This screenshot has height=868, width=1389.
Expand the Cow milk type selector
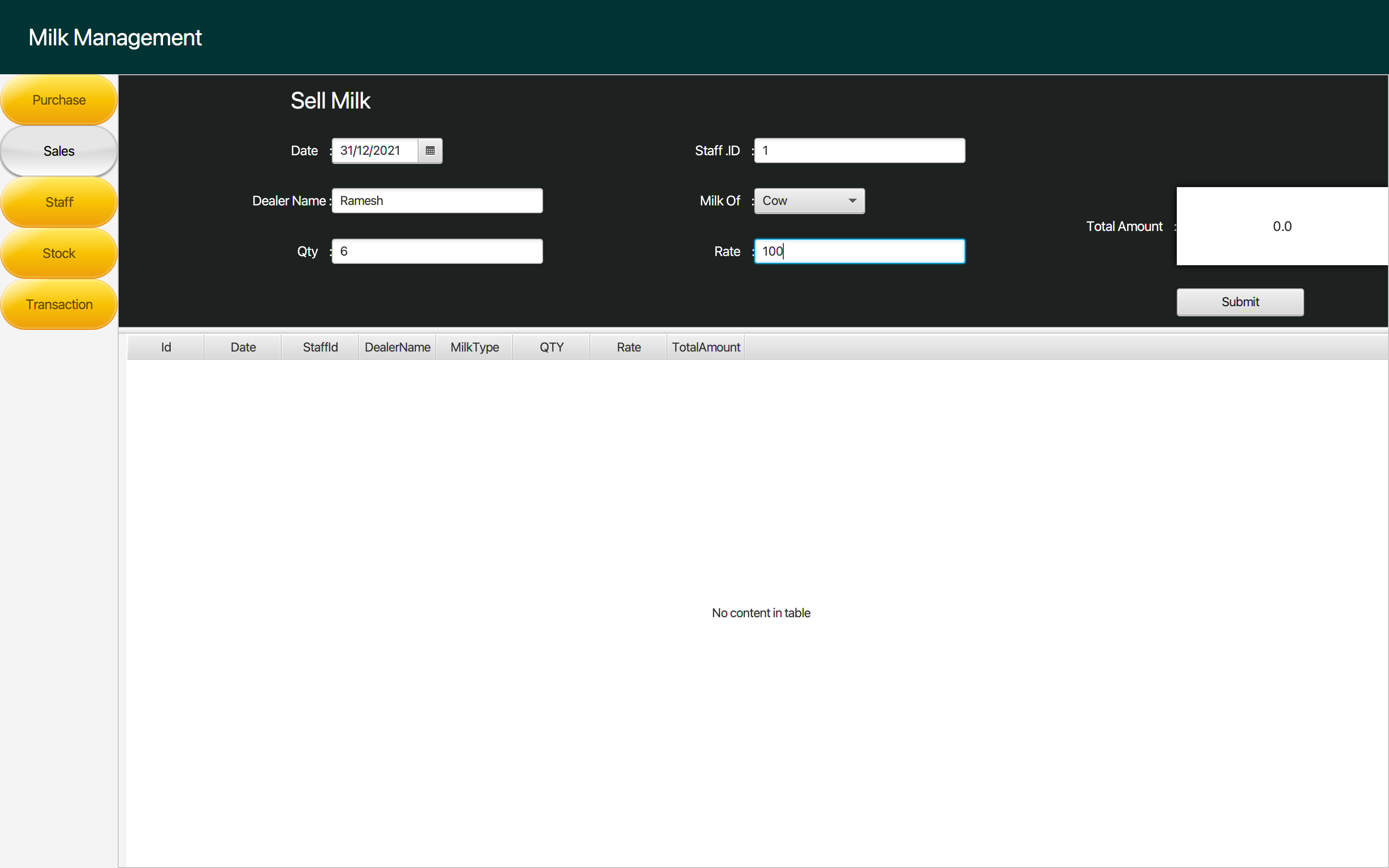(852, 200)
